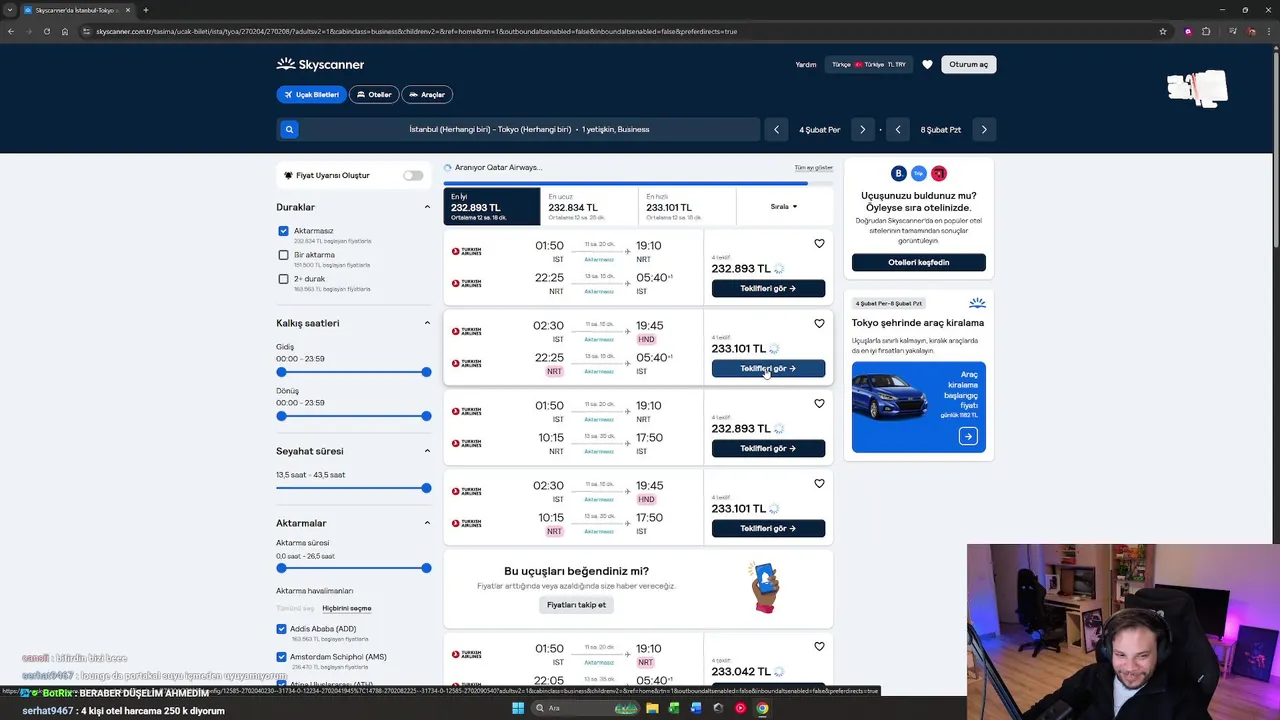Open new browser tab with plus icon
The width and height of the screenshot is (1280, 720).
pos(146,10)
